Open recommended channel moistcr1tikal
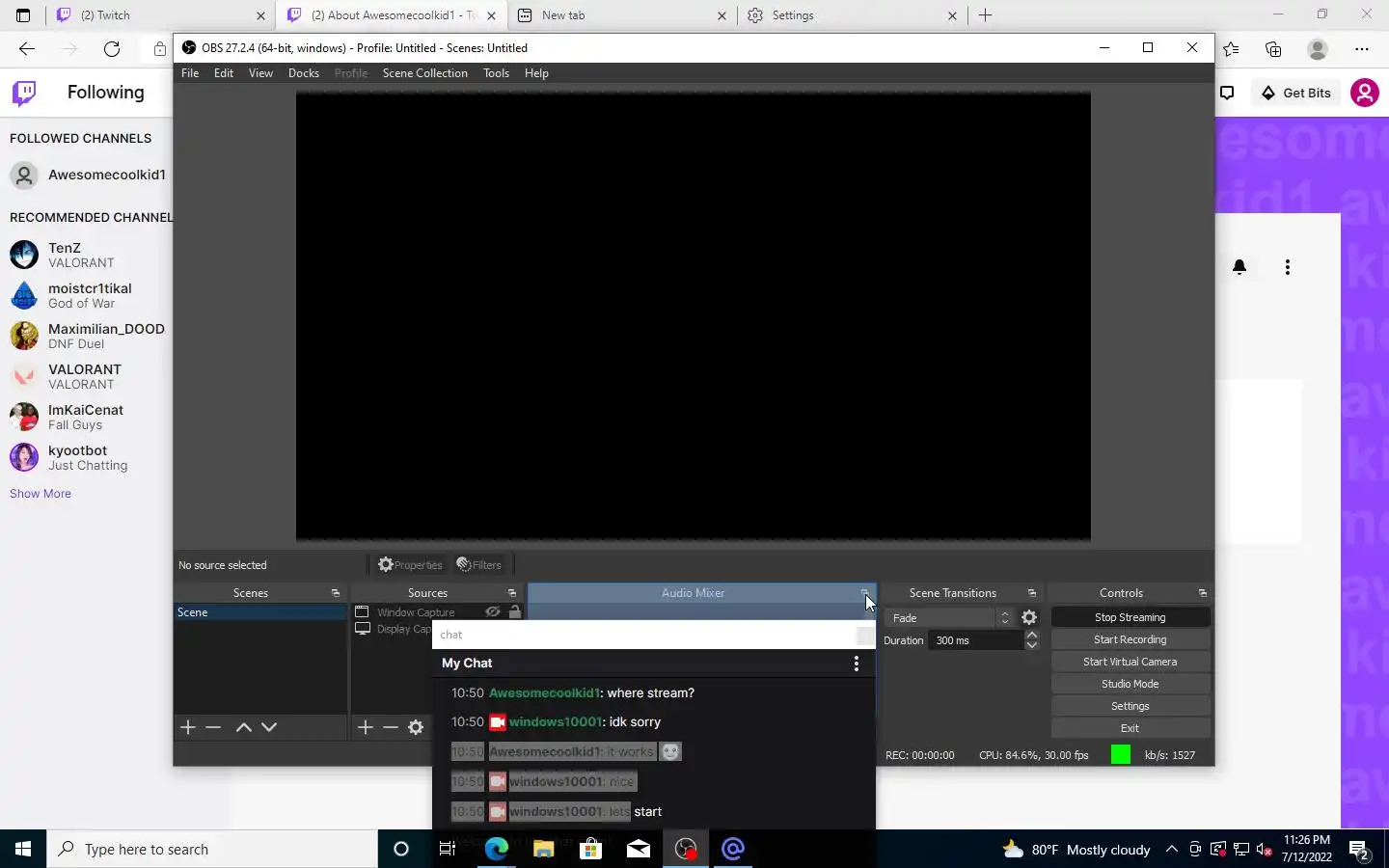The image size is (1389, 868). tap(88, 295)
